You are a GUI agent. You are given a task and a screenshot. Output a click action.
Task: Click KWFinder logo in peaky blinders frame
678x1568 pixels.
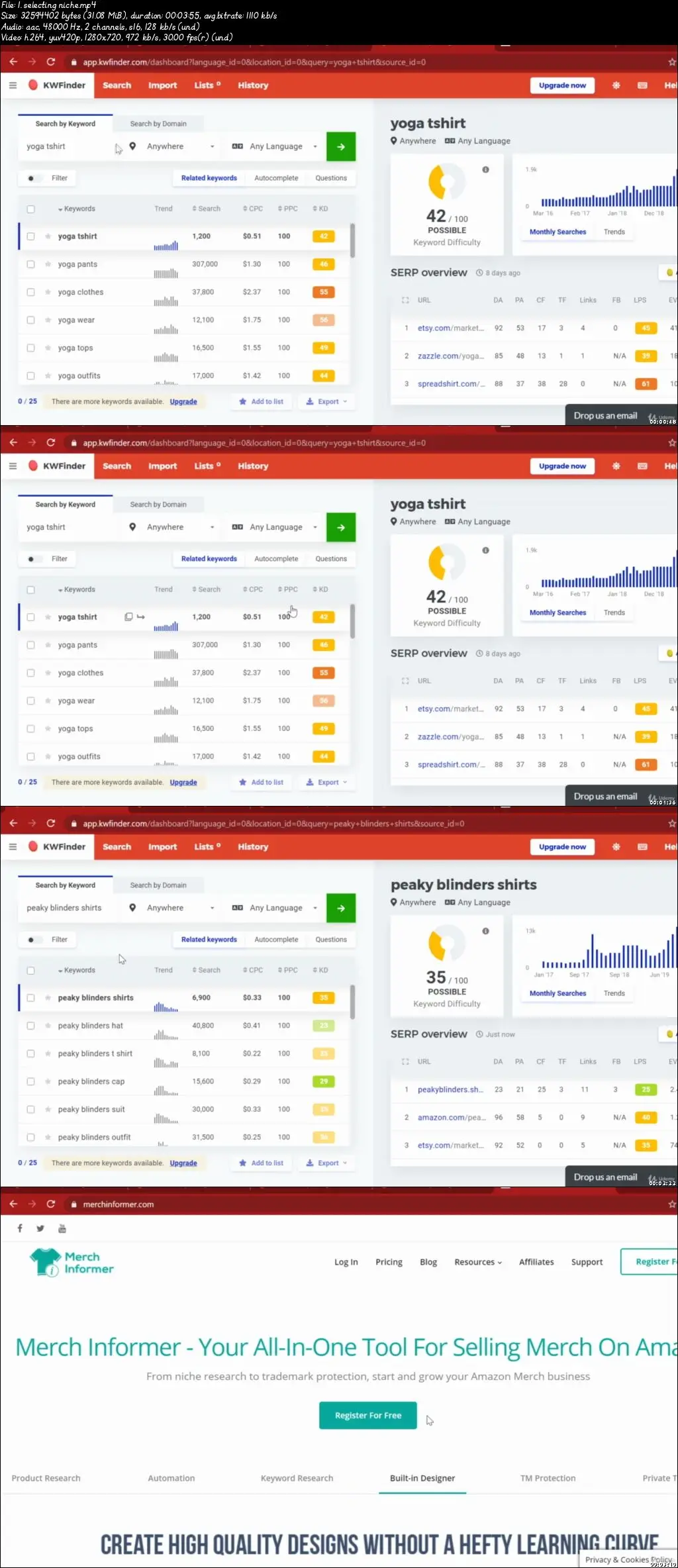pyautogui.click(x=57, y=846)
